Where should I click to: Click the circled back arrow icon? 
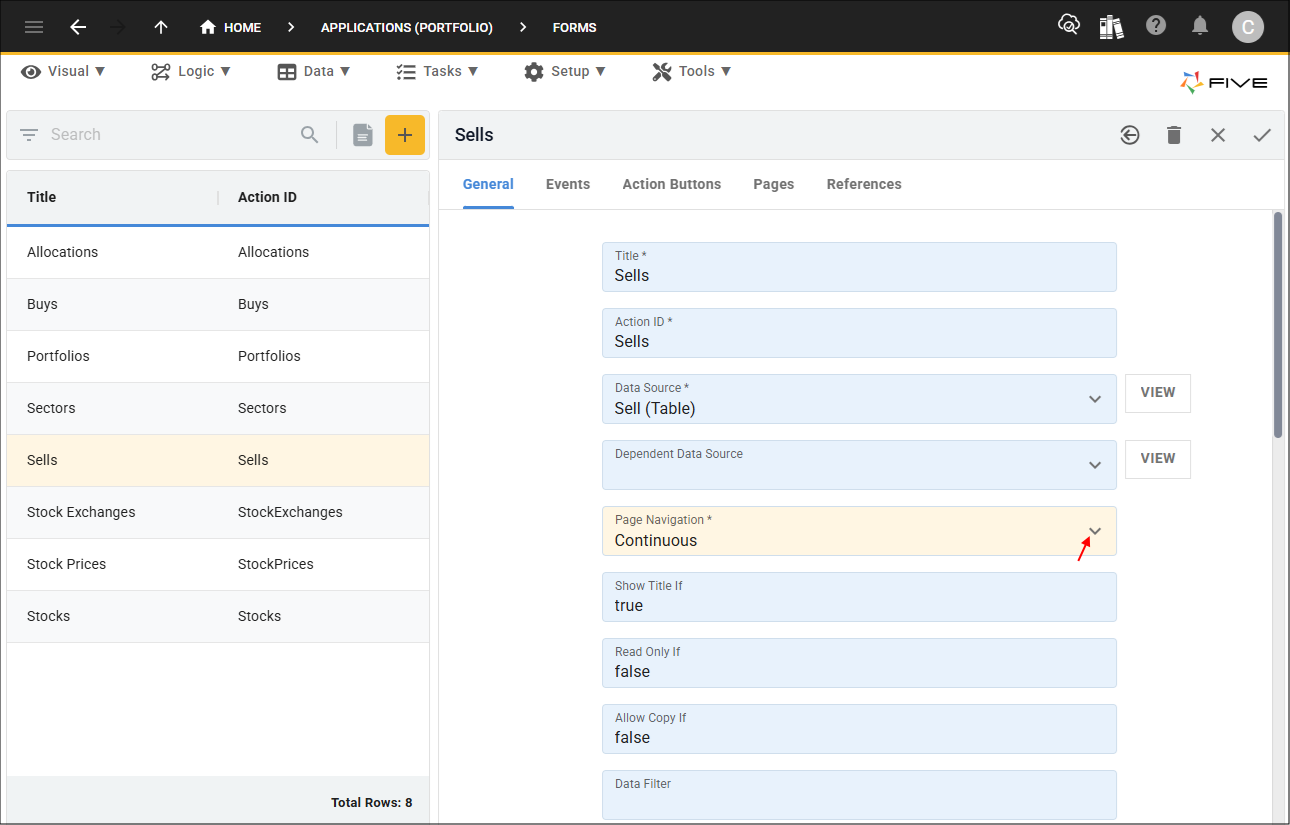tap(1130, 135)
